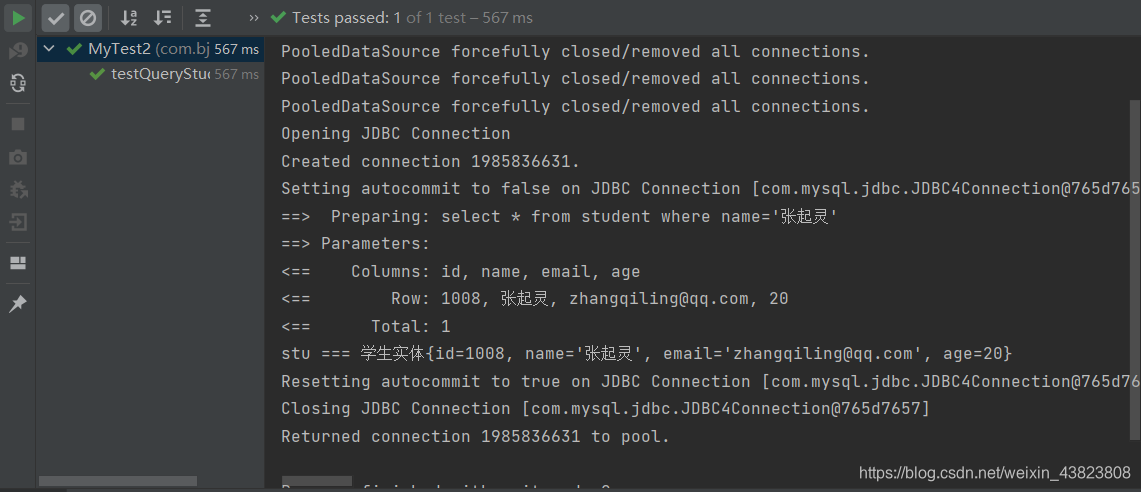Image resolution: width=1141 pixels, height=492 pixels.
Task: Toggle auto-test rerun icon
Action: point(18,83)
